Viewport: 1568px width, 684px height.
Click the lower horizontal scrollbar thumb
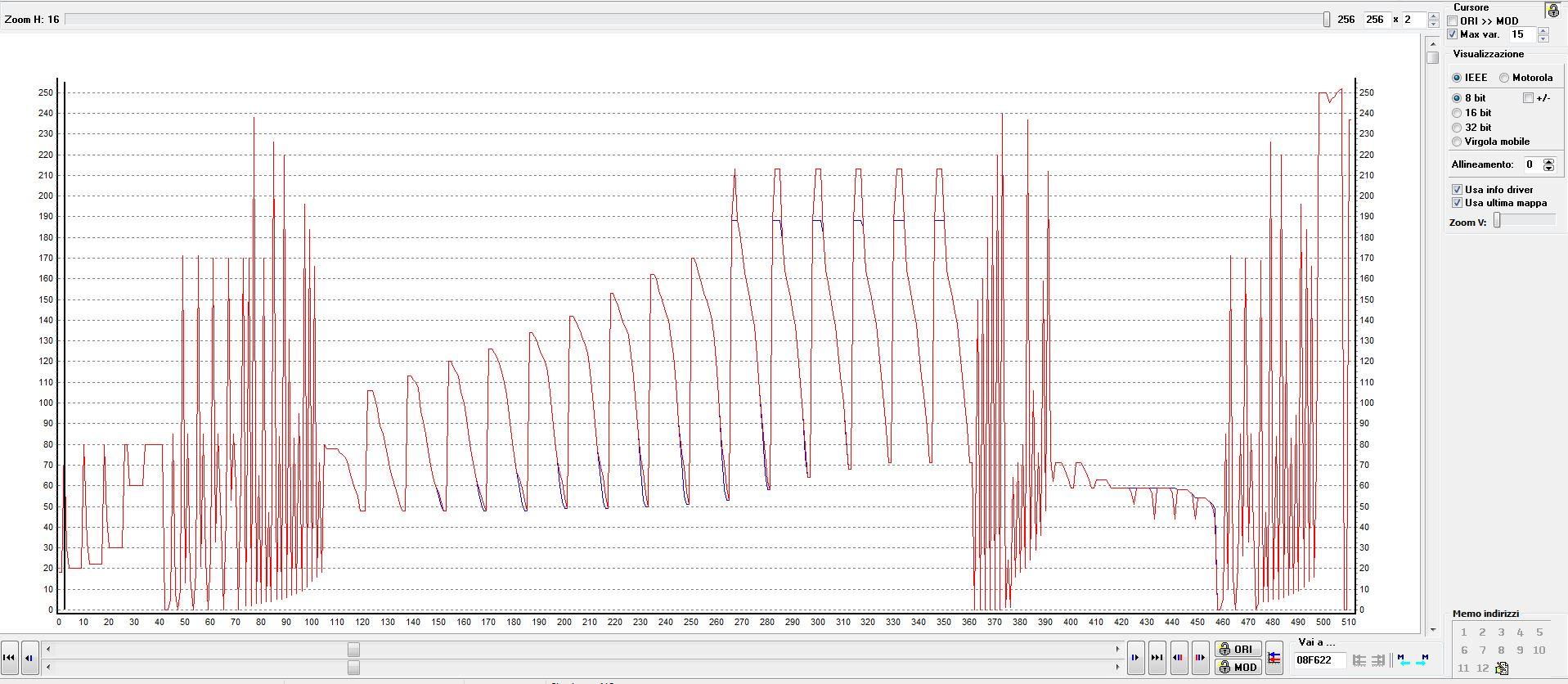click(x=353, y=667)
